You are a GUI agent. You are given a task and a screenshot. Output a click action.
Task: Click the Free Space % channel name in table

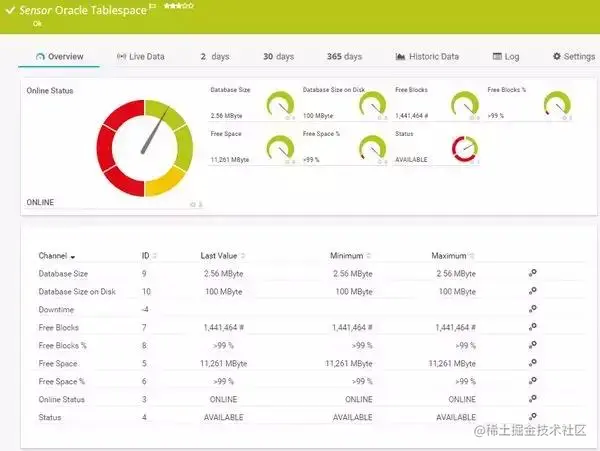62,381
